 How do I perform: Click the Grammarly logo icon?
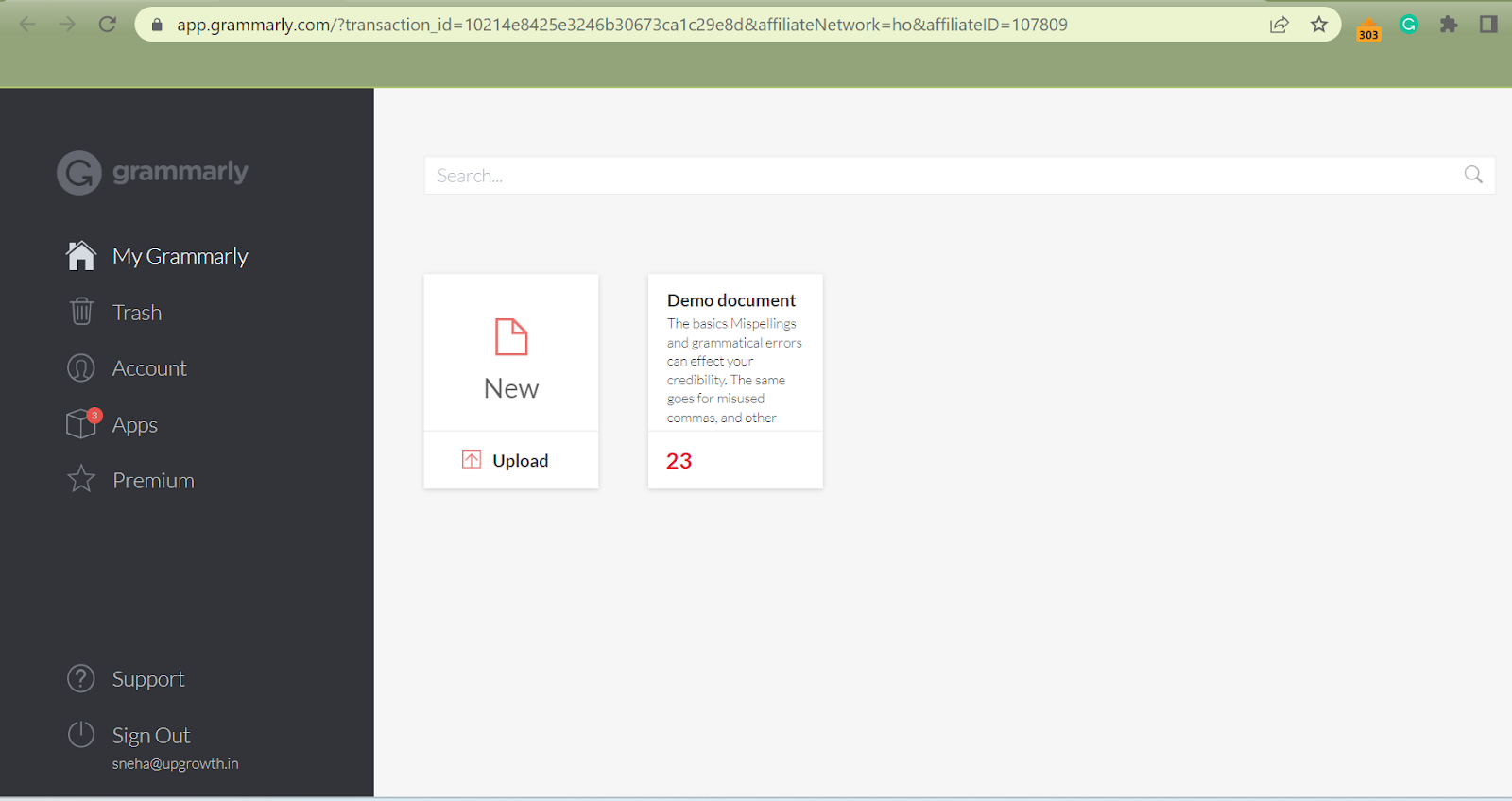pyautogui.click(x=79, y=173)
